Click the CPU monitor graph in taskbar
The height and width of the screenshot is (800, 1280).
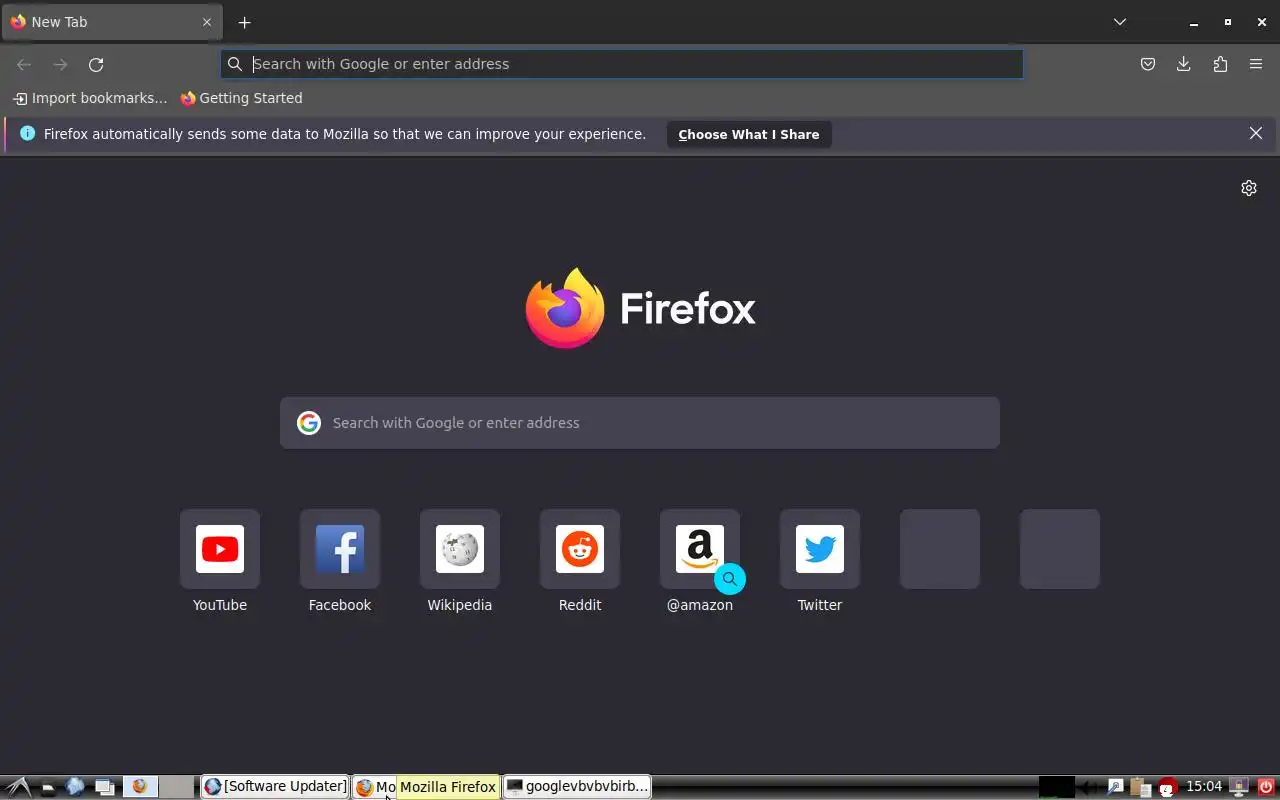[x=1057, y=787]
